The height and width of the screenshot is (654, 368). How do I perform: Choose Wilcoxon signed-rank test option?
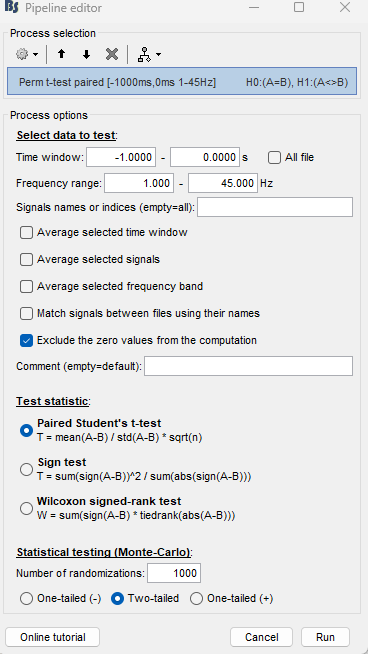click(26, 508)
